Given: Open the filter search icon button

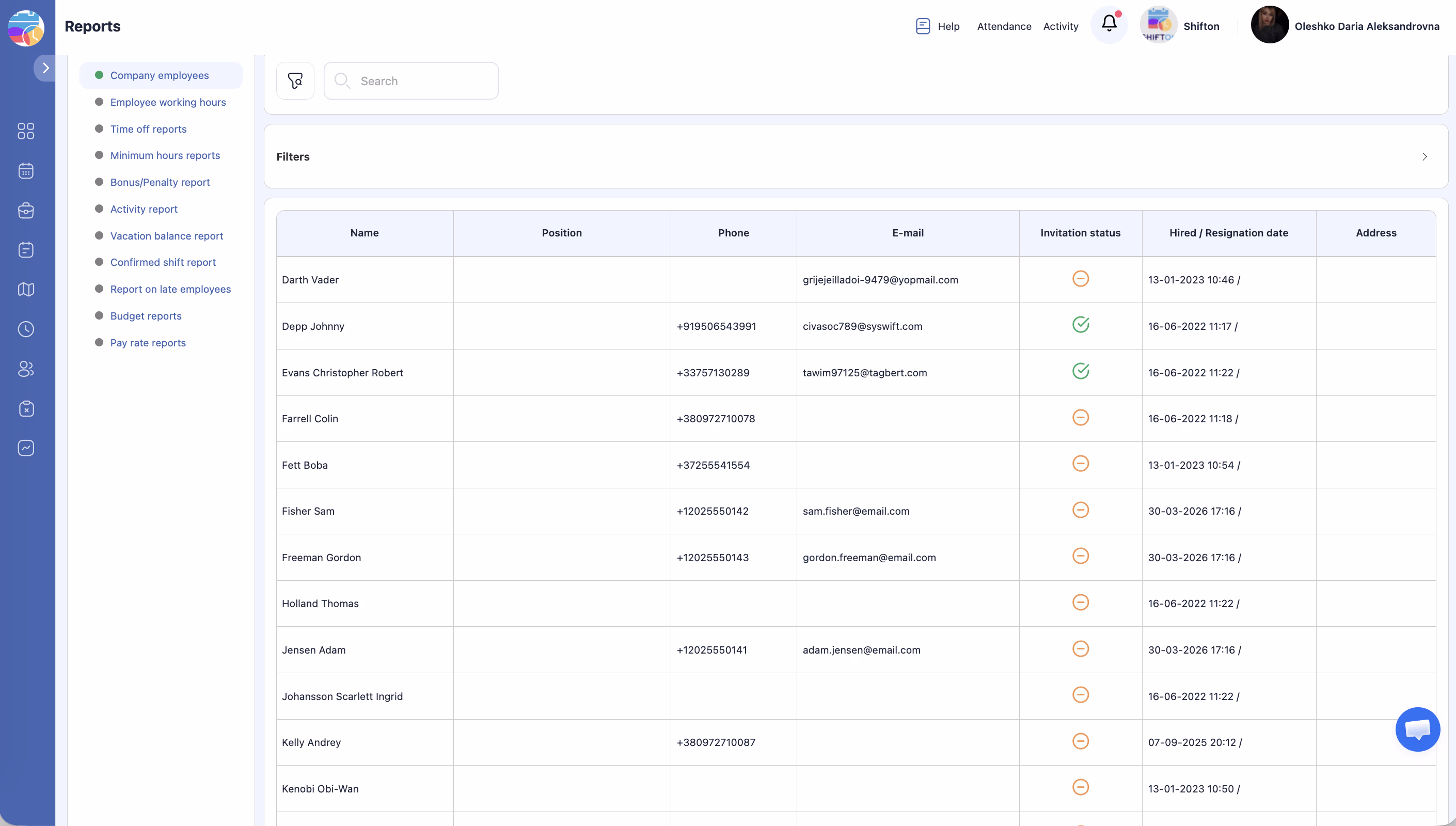Looking at the screenshot, I should (x=295, y=81).
